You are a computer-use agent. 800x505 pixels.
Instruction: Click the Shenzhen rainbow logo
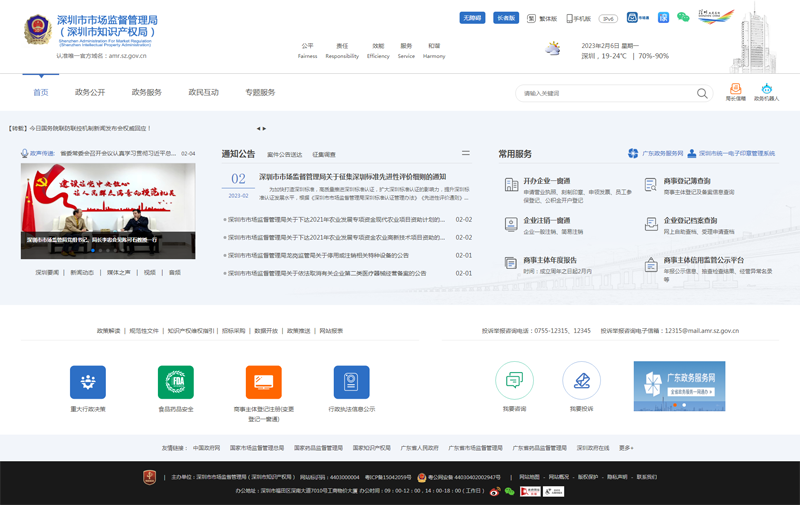pos(716,16)
